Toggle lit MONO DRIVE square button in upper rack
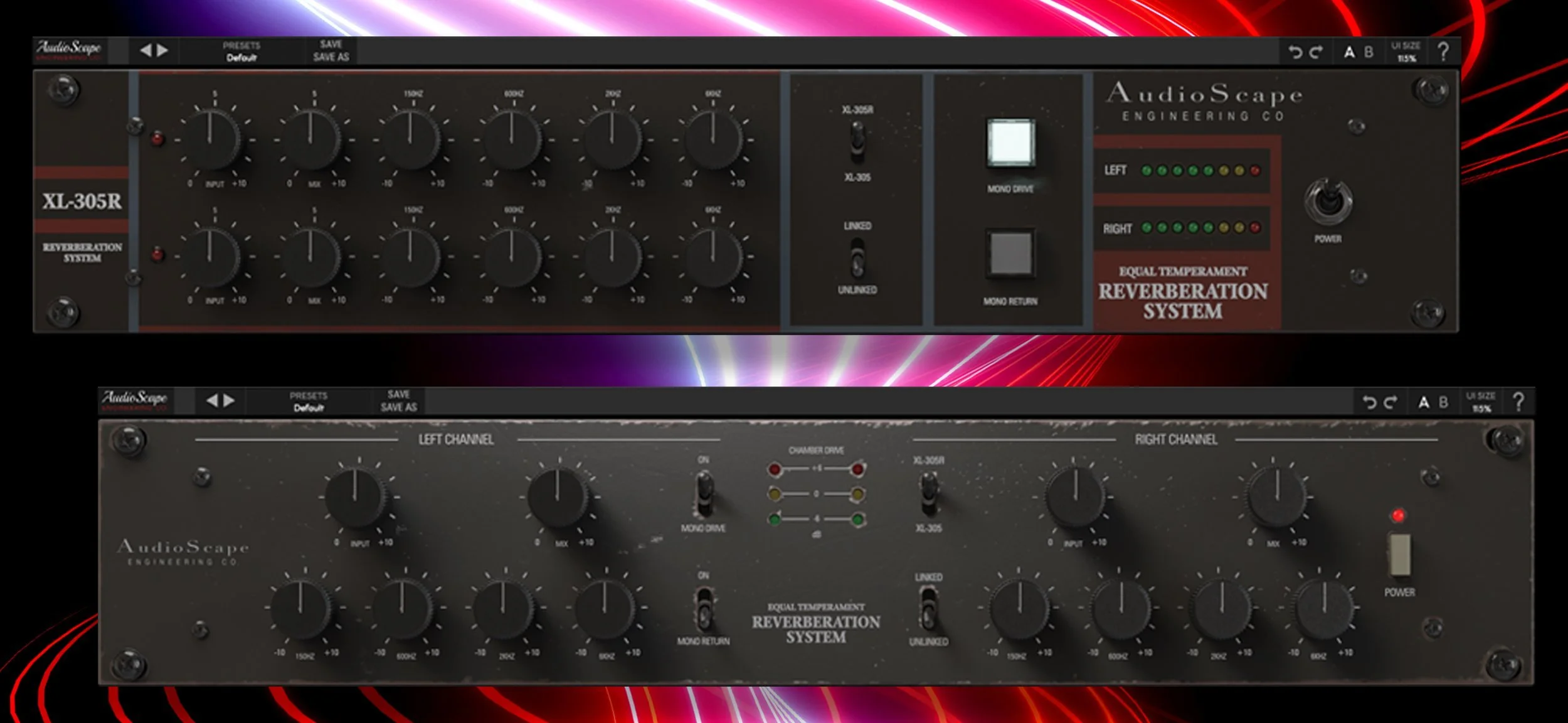This screenshot has height=723, width=1568. (x=1010, y=142)
